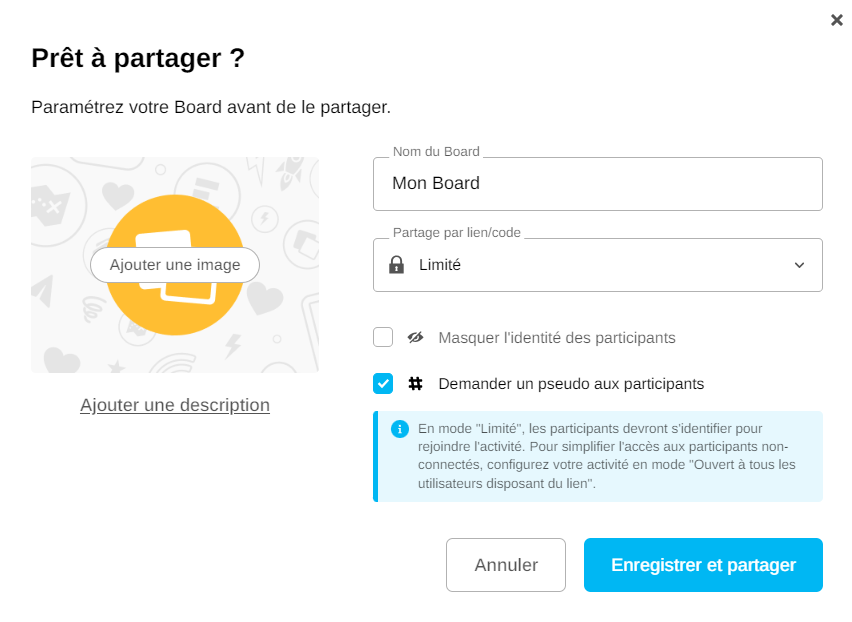Screen dimensions: 852x622
Task: Close the share dialog with the X icon
Action: click(x=837, y=20)
